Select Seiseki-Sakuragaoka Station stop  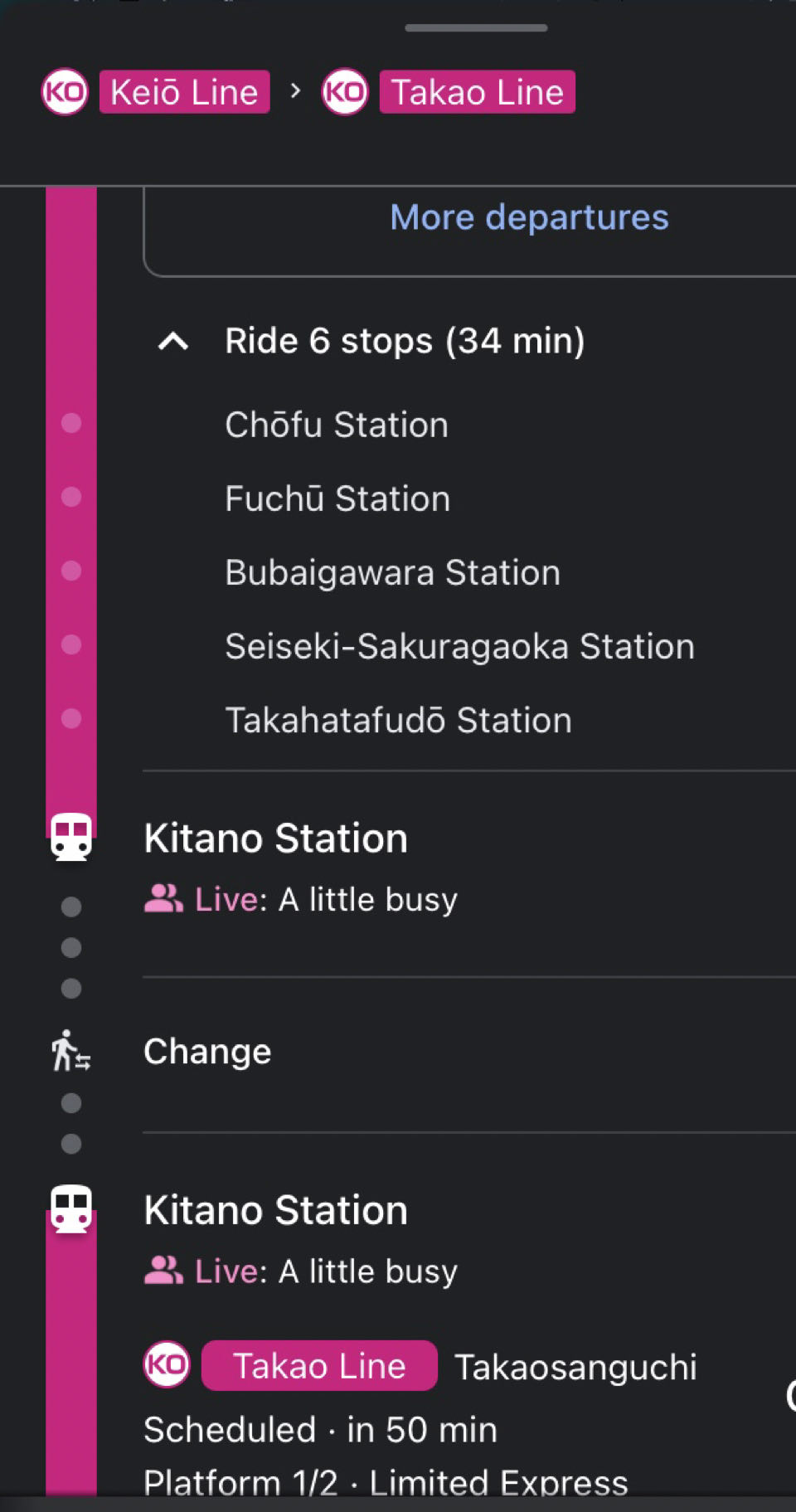tap(460, 646)
